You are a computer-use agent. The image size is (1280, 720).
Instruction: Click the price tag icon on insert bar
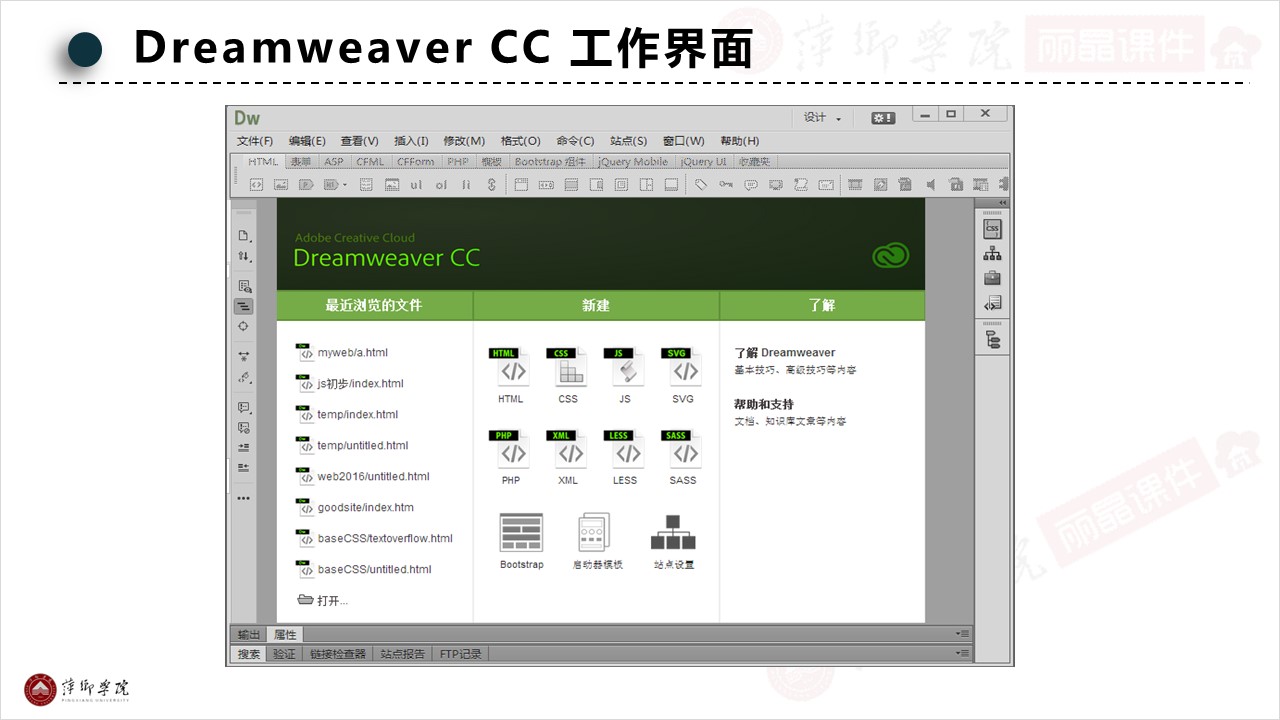click(x=701, y=185)
